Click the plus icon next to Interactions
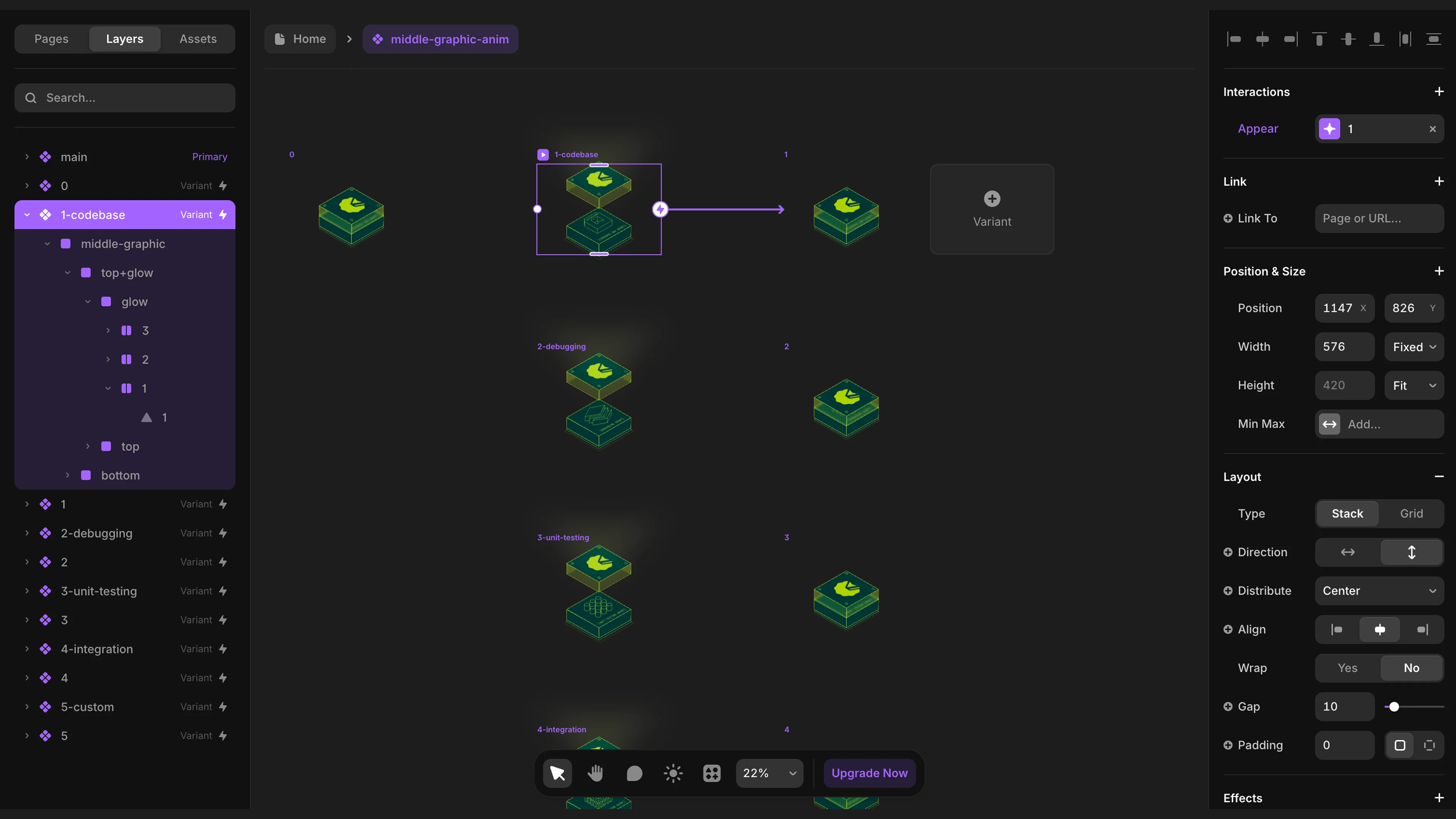Screen dimensions: 1456x819 pyautogui.click(x=1439, y=91)
